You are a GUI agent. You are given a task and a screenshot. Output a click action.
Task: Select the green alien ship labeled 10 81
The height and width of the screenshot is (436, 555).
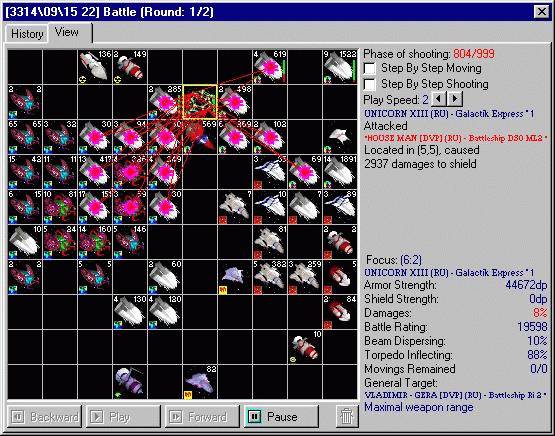60,207
